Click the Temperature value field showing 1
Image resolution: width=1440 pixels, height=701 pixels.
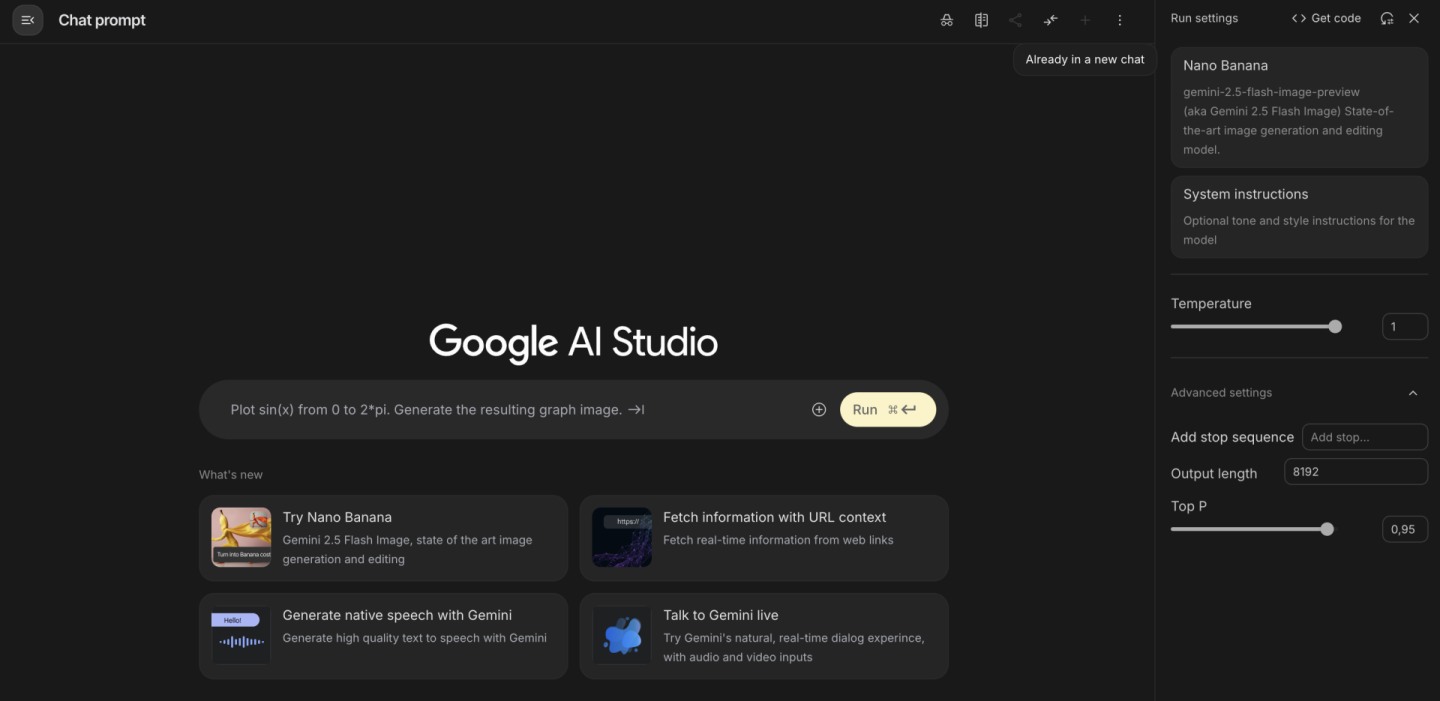[x=1405, y=326]
